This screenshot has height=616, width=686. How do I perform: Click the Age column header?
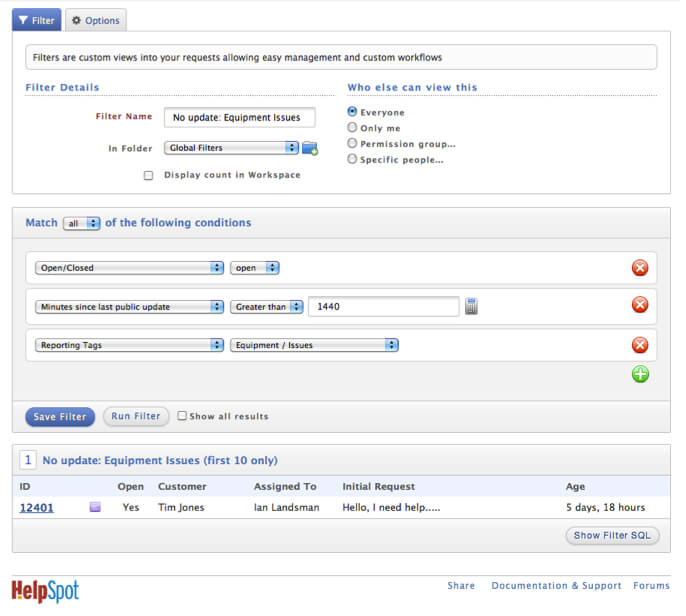coord(575,486)
